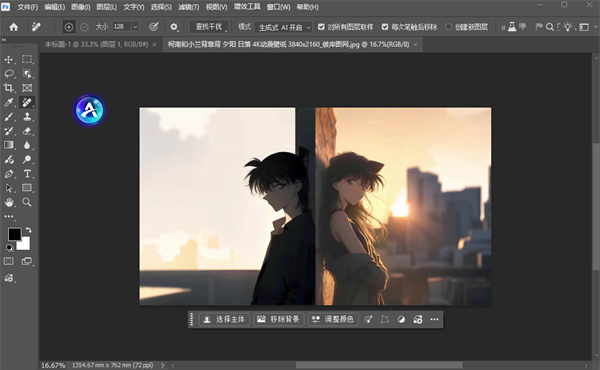Click the 查找干扰 button

pyautogui.click(x=209, y=27)
